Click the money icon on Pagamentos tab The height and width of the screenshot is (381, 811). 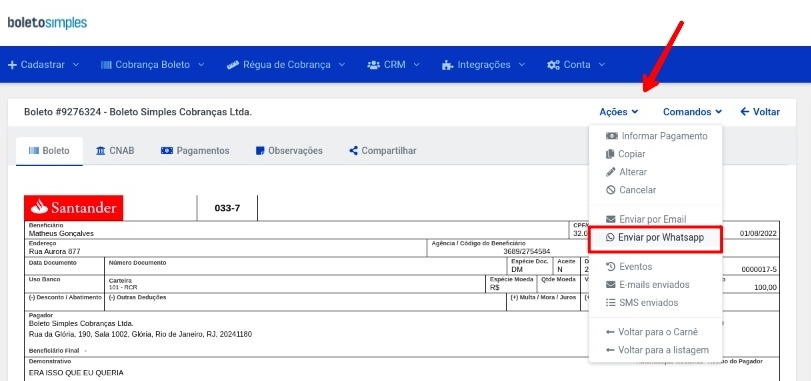167,151
